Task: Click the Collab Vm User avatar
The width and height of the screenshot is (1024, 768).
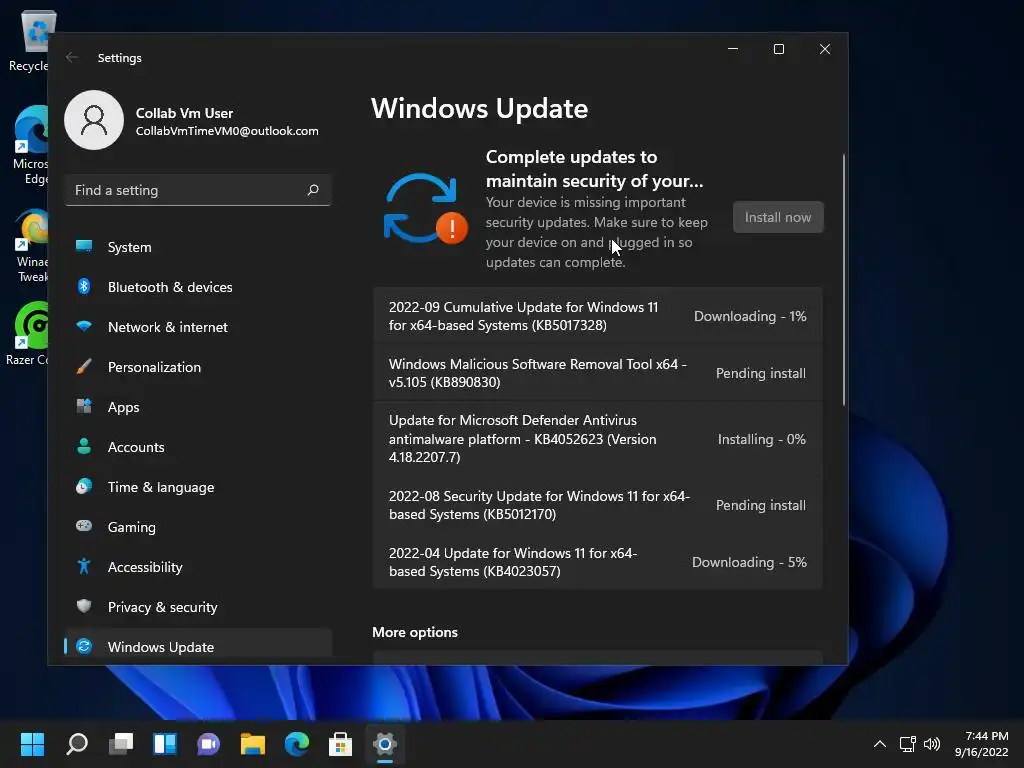Action: point(94,120)
